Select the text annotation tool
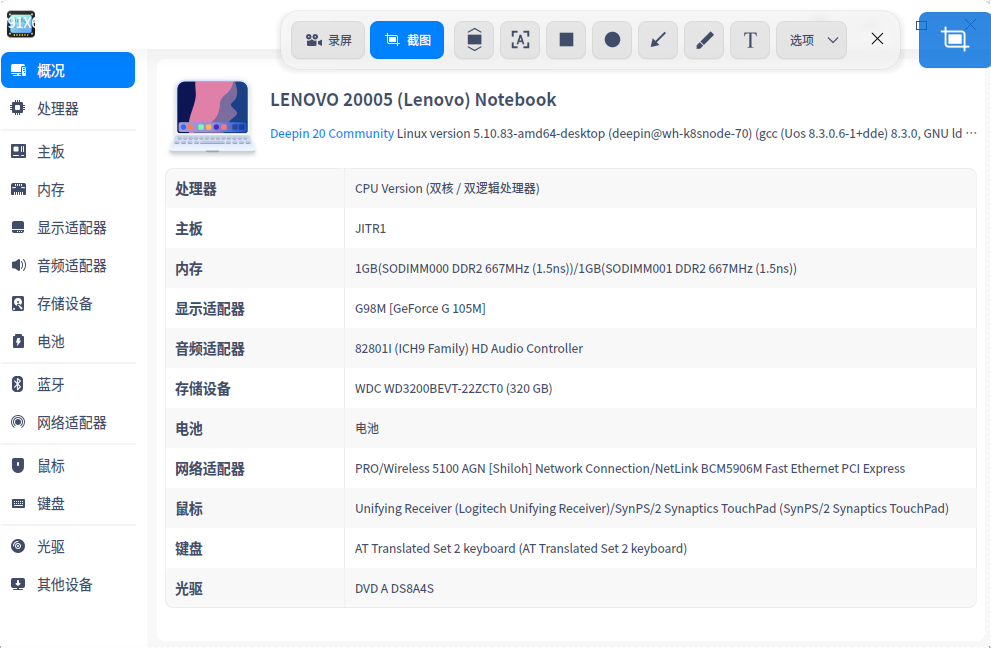Image resolution: width=991 pixels, height=648 pixels. [x=749, y=39]
